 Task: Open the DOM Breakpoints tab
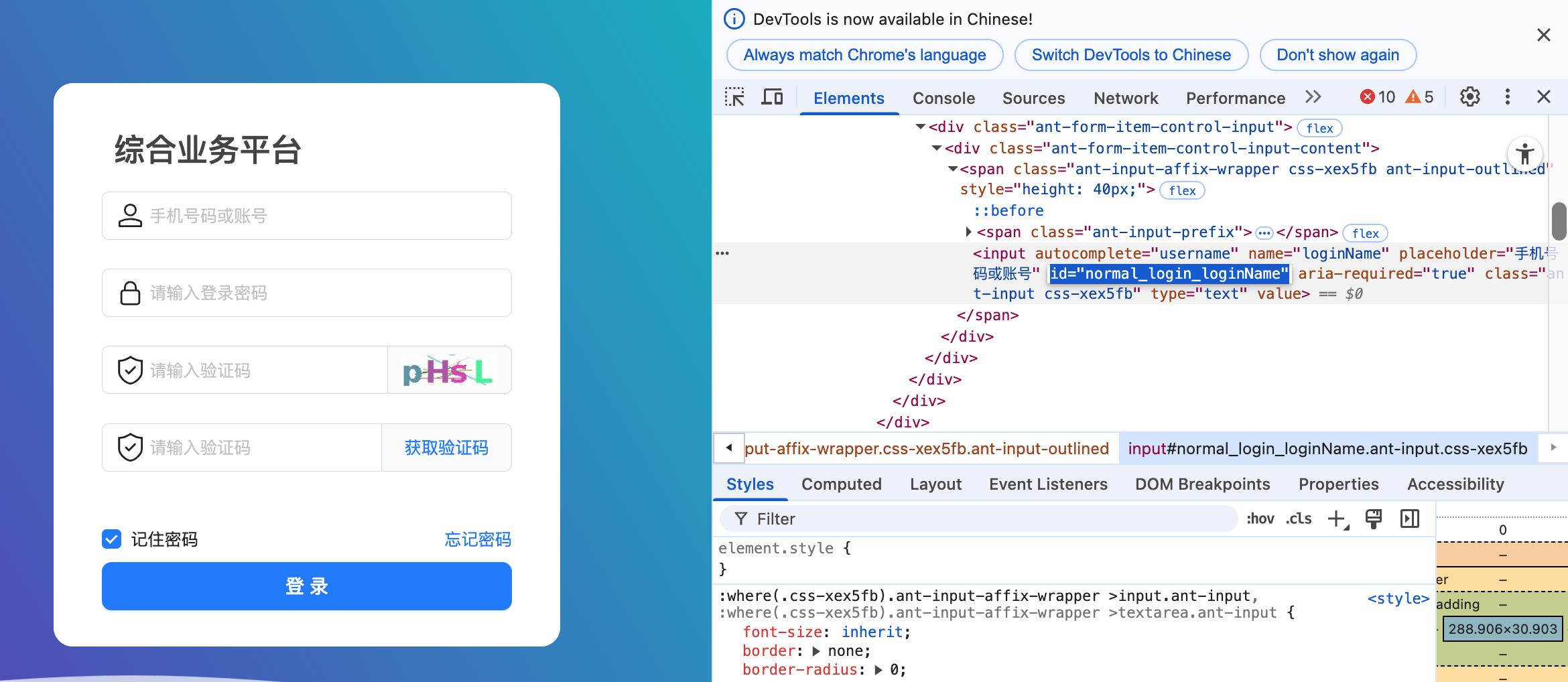pos(1202,484)
